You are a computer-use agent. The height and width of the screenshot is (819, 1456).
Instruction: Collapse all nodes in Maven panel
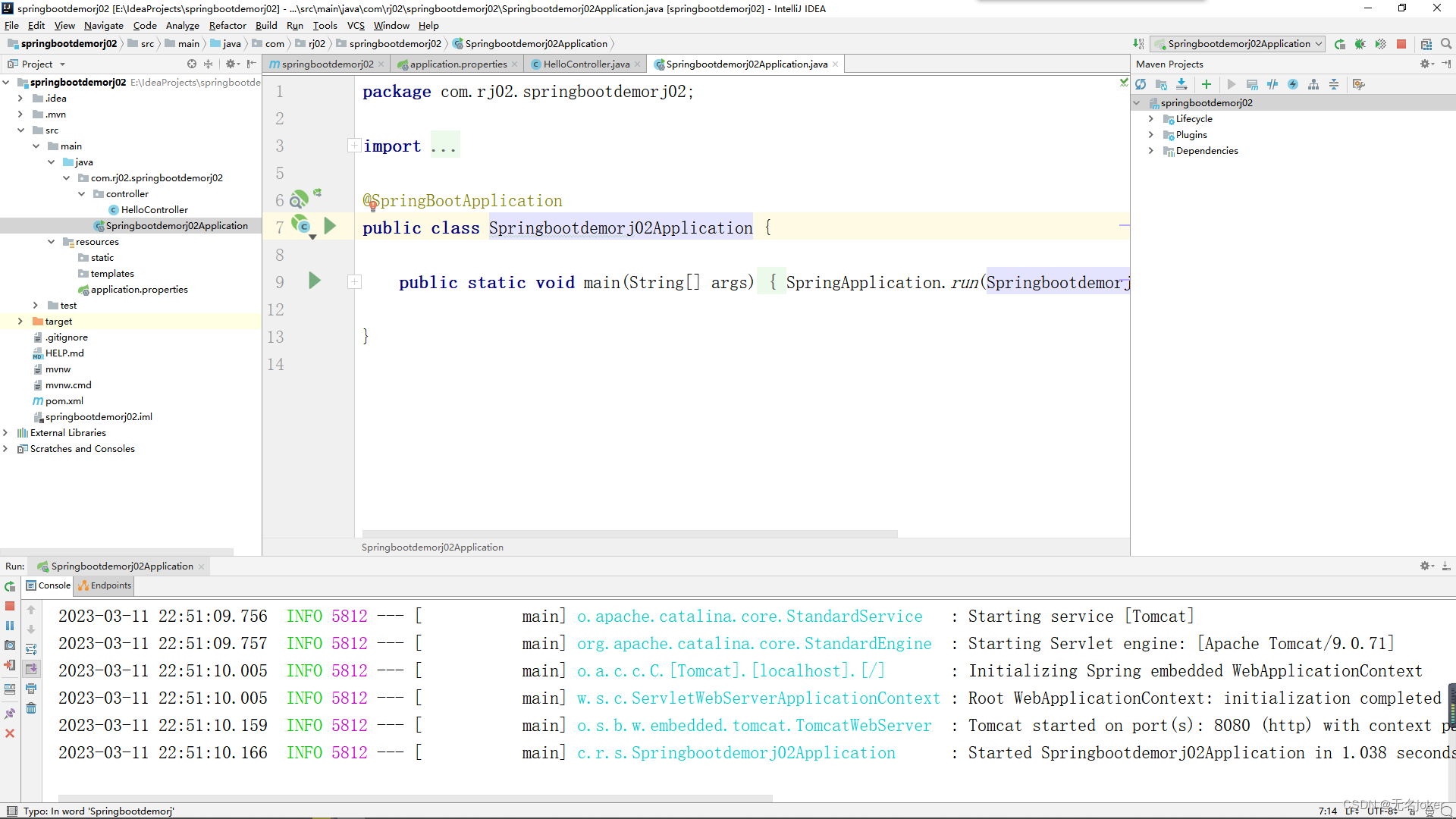1334,84
